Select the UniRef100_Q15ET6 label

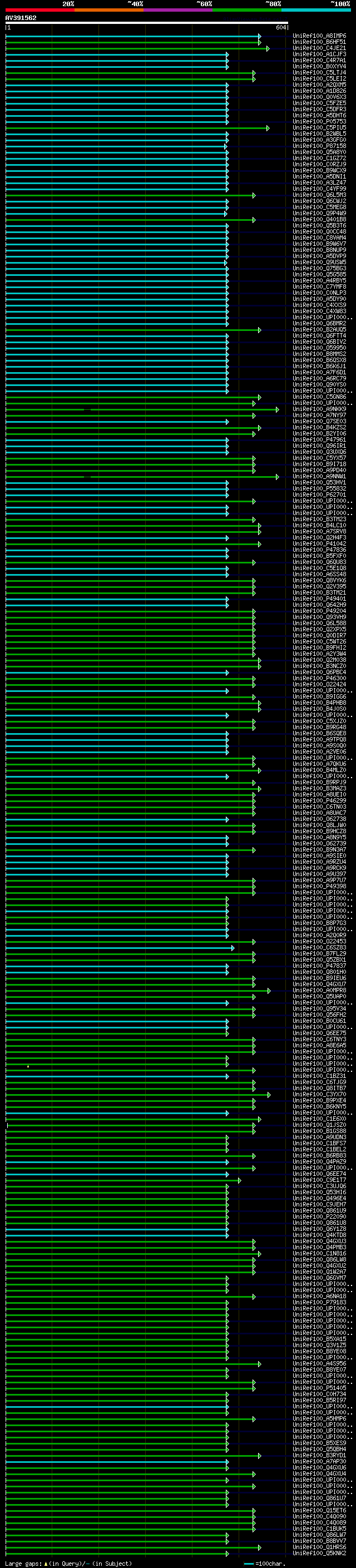pyautogui.click(x=319, y=1511)
